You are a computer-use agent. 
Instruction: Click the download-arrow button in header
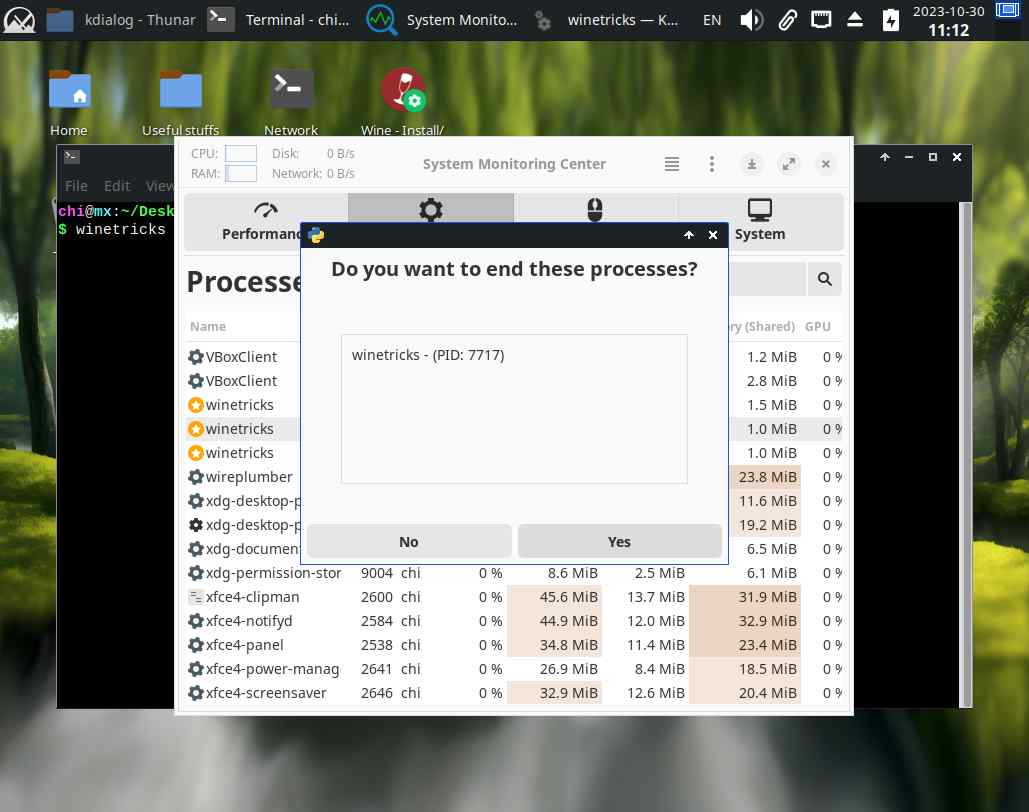(x=751, y=164)
